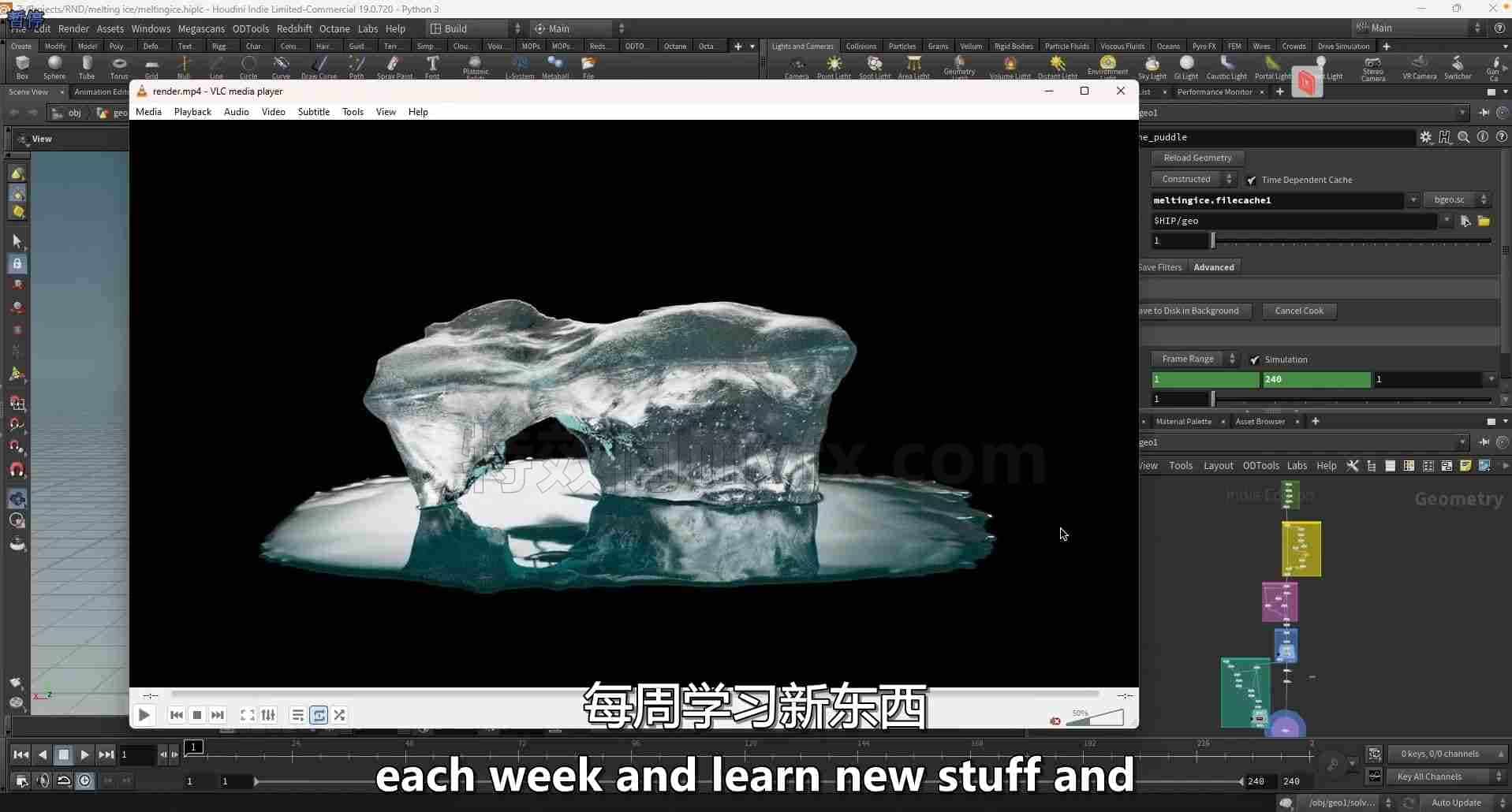Image resolution: width=1512 pixels, height=812 pixels.
Task: Select the Curve shelf tool
Action: click(x=281, y=67)
